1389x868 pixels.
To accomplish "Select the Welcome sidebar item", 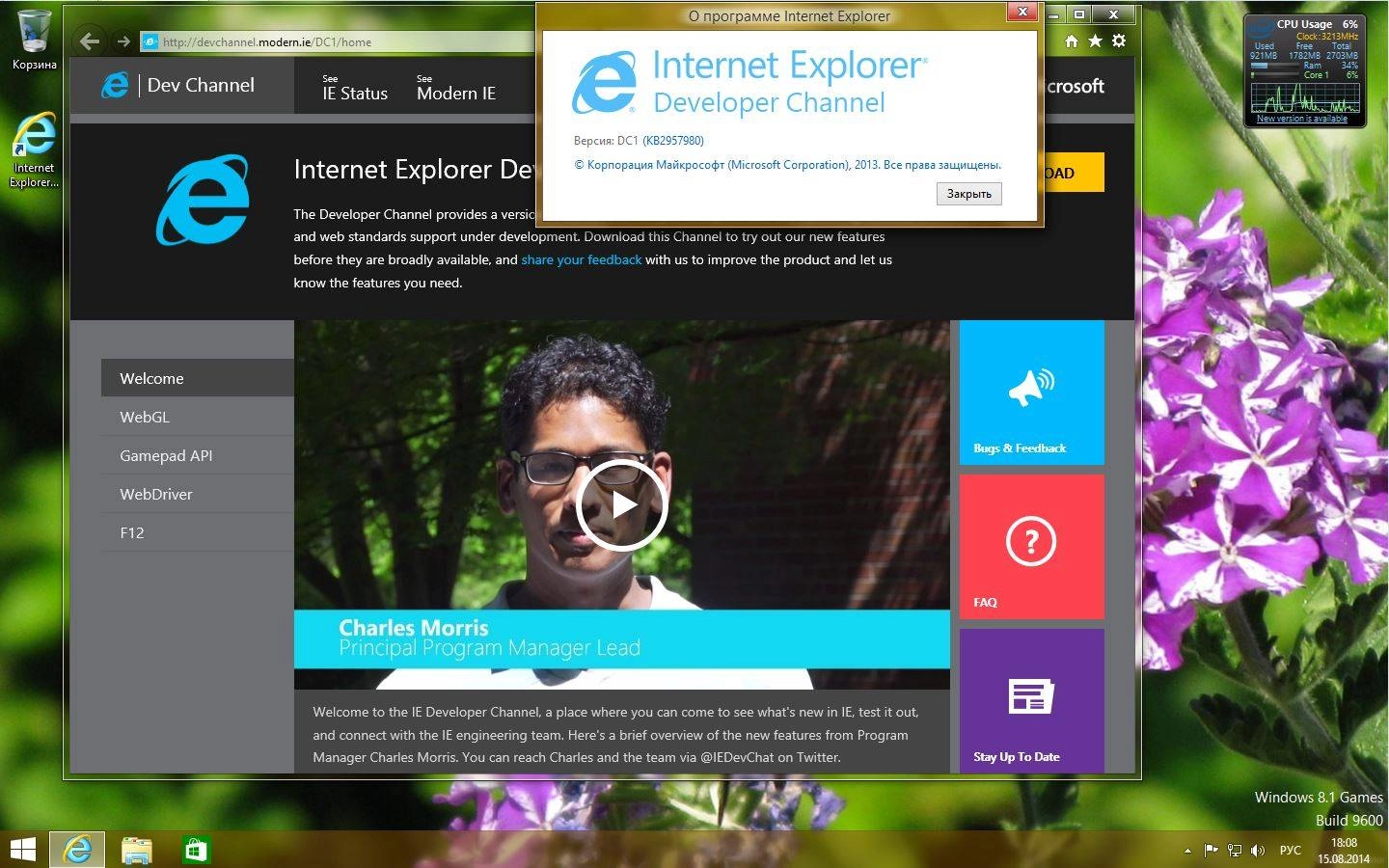I will coord(197,378).
